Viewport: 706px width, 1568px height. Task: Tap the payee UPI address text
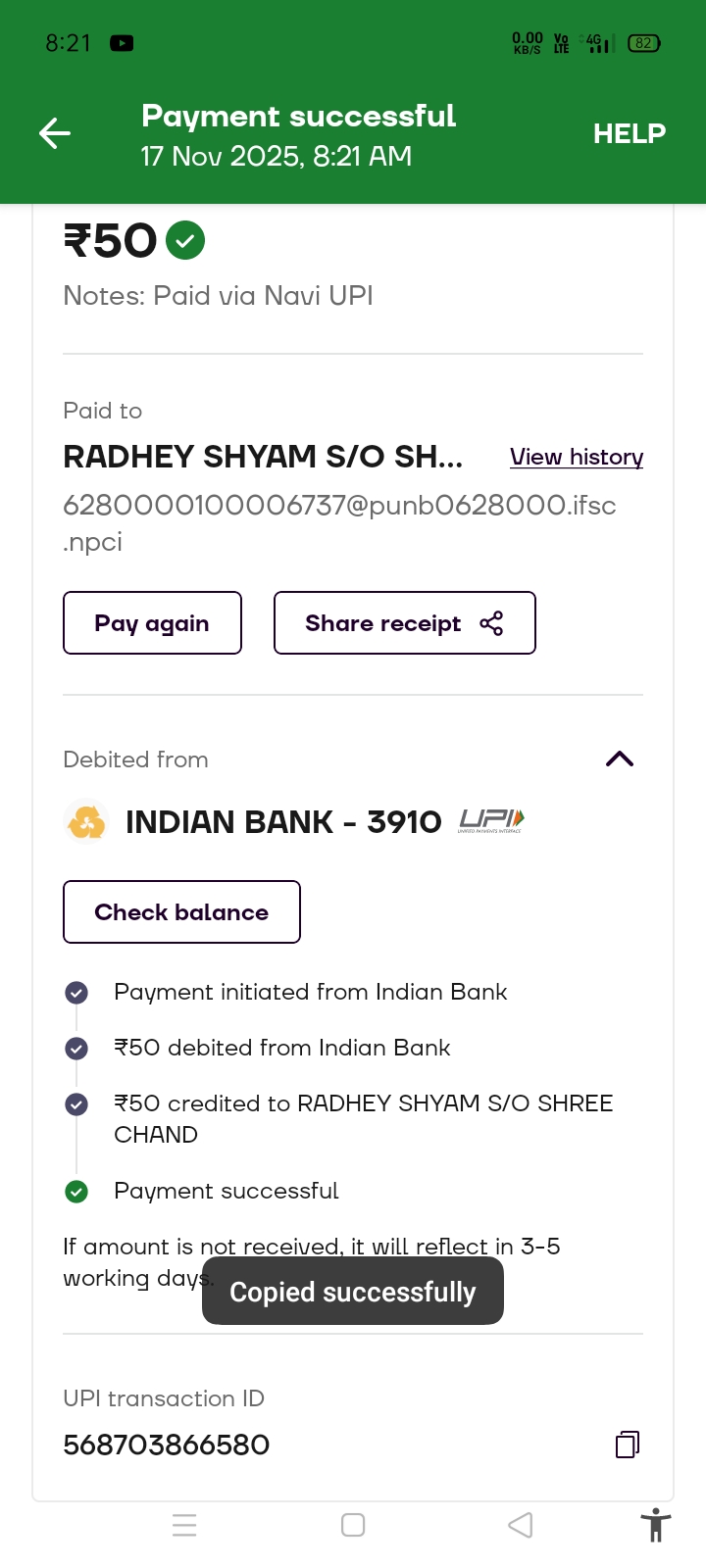(339, 506)
